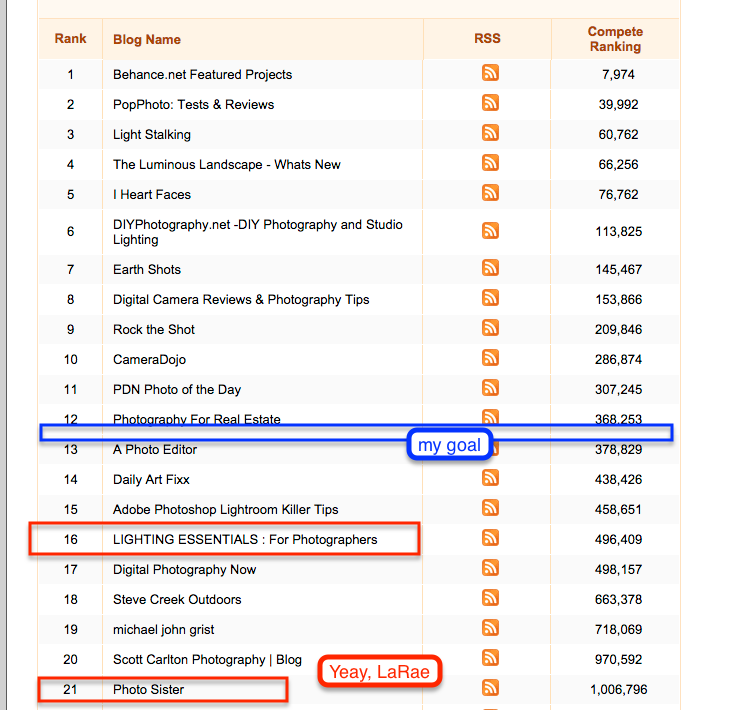The width and height of the screenshot is (753, 710).
Task: Open RSS feed for Behance.net Featured Projects
Action: [490, 73]
